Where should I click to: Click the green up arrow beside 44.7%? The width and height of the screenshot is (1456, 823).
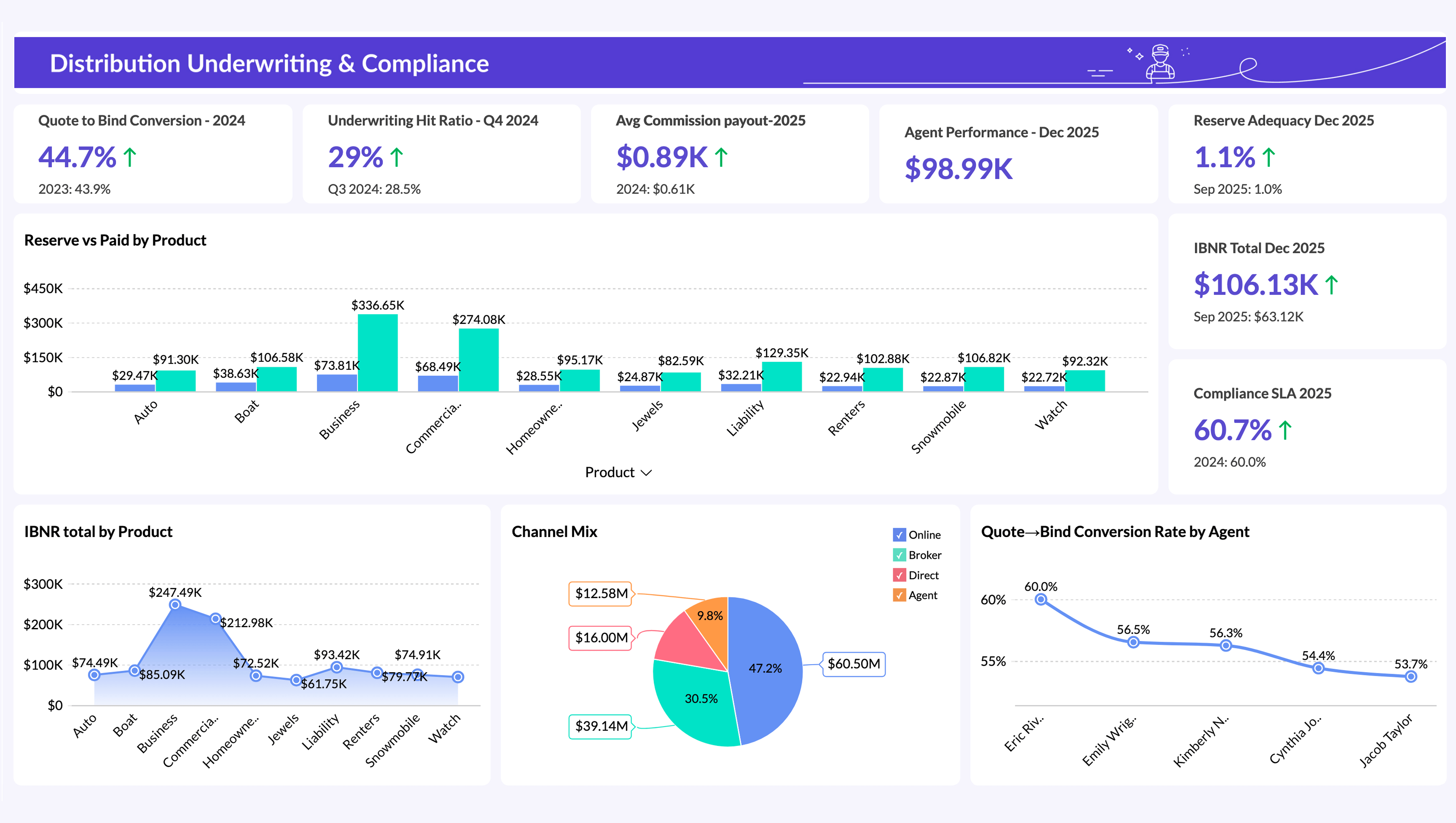point(130,157)
